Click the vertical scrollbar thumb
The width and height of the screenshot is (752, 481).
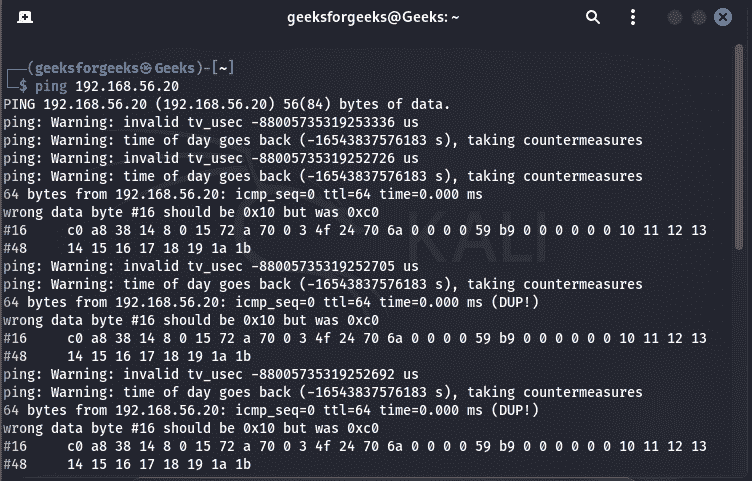tap(739, 147)
